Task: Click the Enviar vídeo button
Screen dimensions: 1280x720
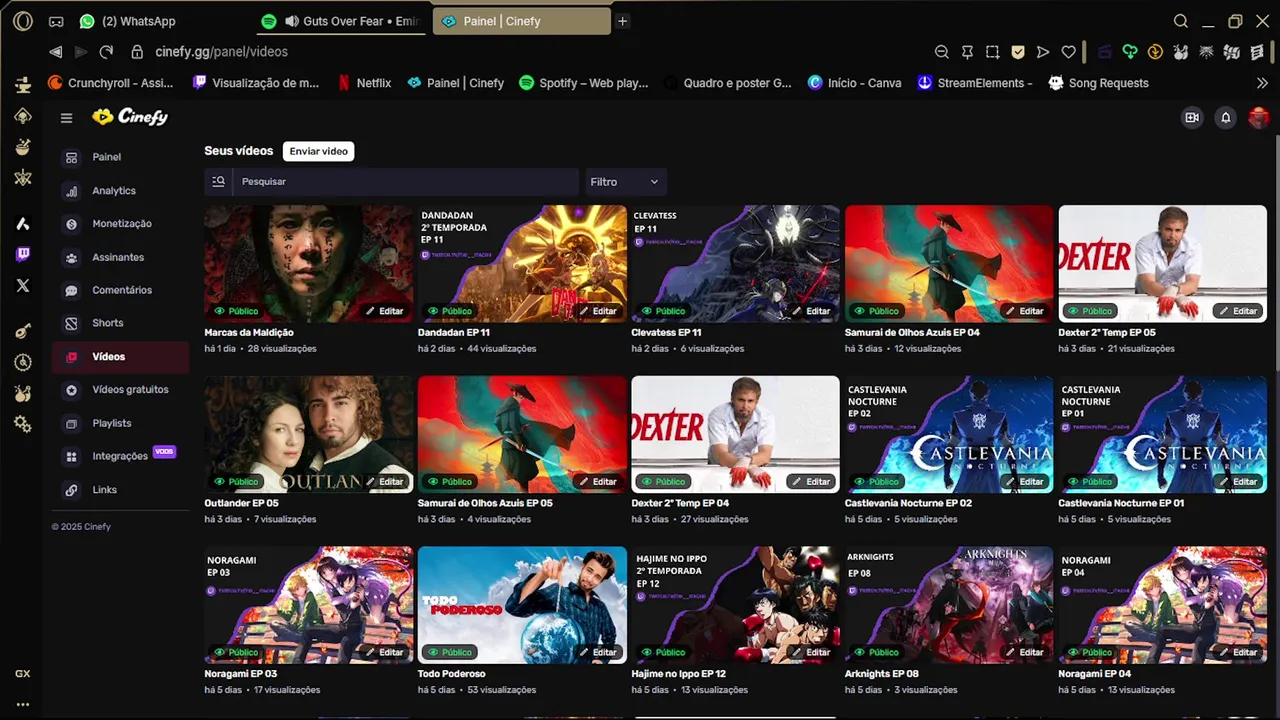Action: point(319,151)
